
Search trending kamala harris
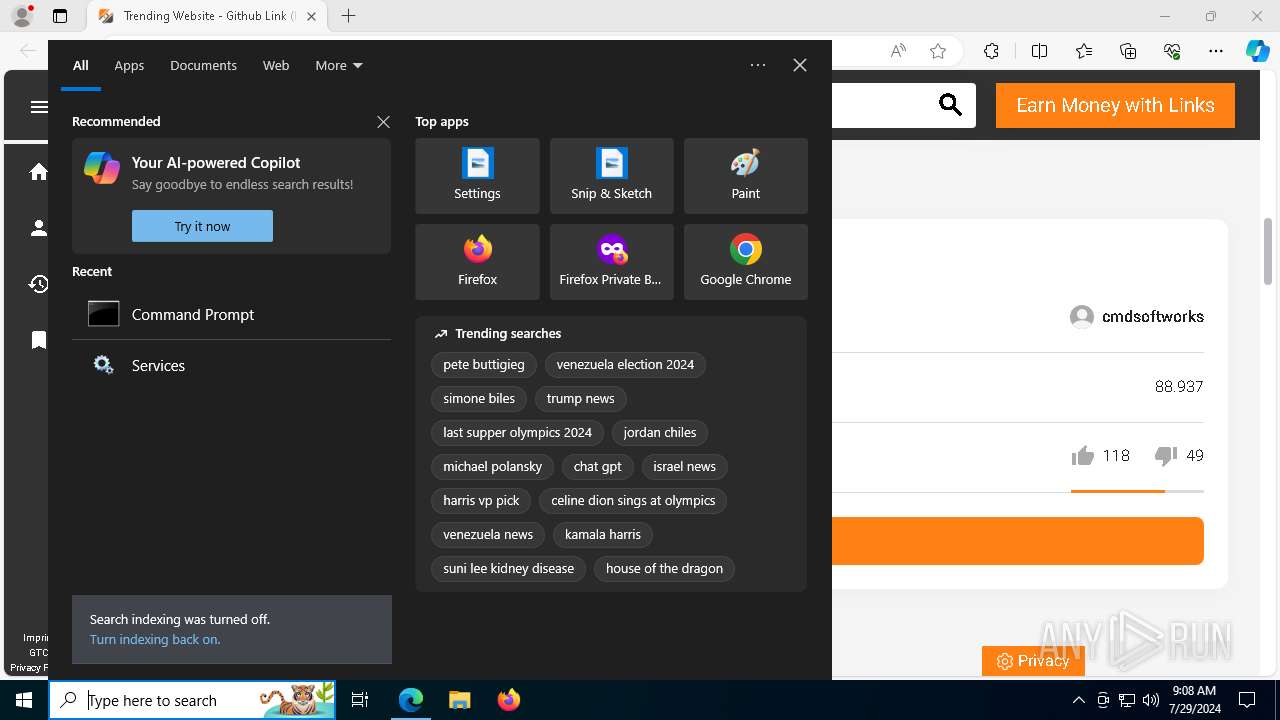(x=603, y=535)
